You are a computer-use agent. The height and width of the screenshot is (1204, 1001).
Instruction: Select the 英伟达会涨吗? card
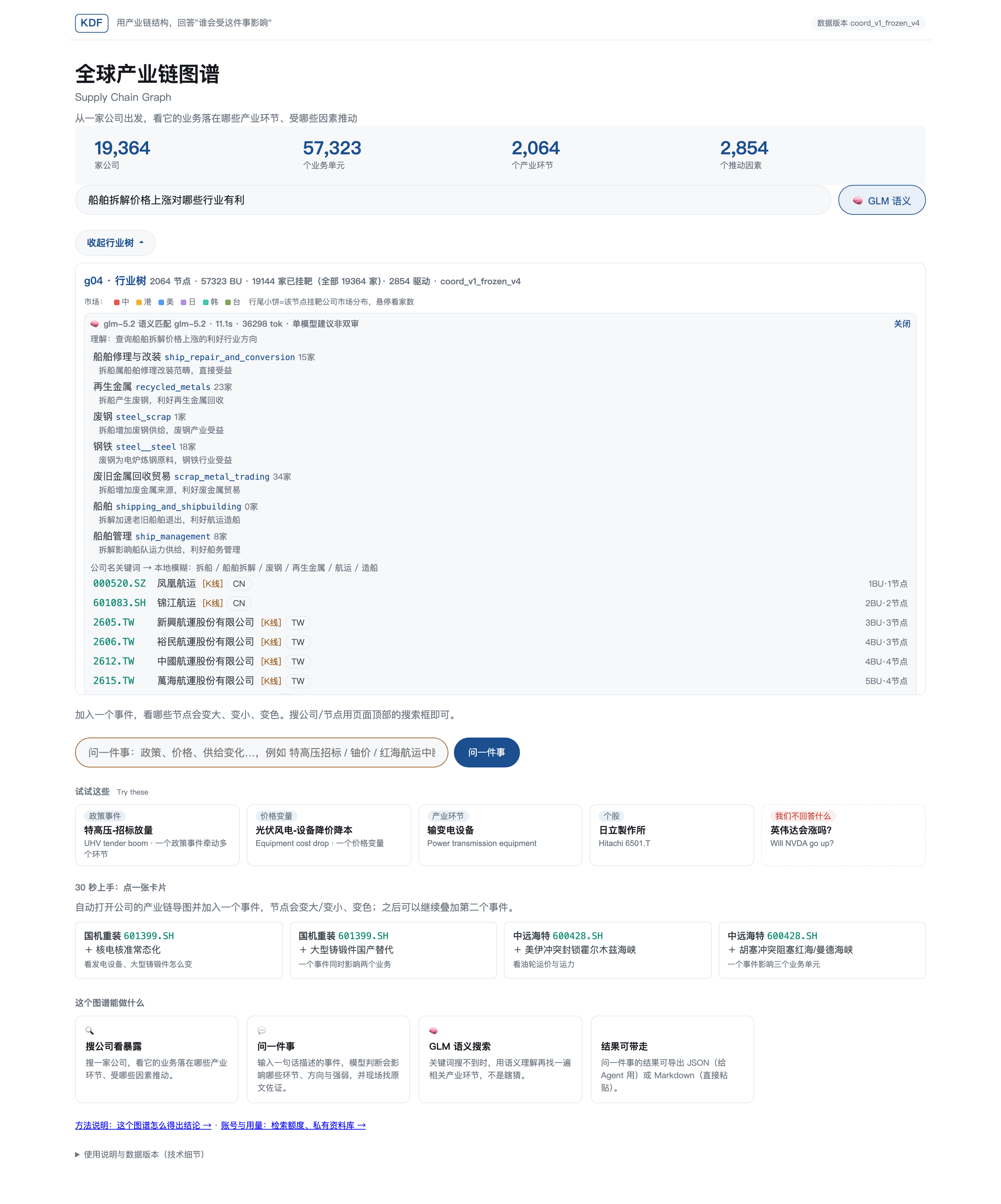coord(843,835)
